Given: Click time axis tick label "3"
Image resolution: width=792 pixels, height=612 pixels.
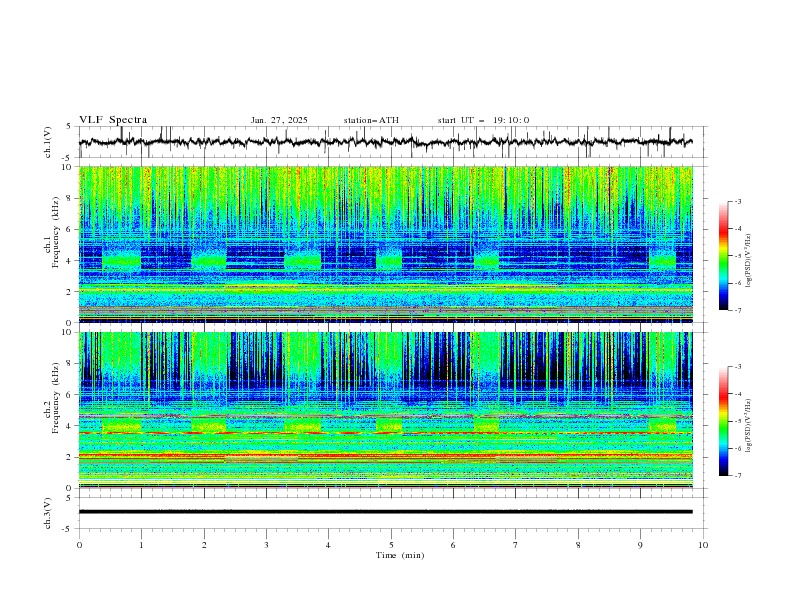Looking at the screenshot, I should coord(267,545).
